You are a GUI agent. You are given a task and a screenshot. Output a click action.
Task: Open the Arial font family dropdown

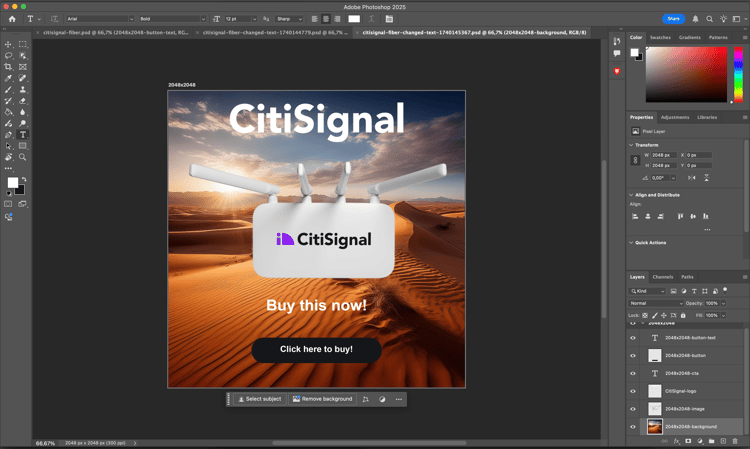point(100,19)
